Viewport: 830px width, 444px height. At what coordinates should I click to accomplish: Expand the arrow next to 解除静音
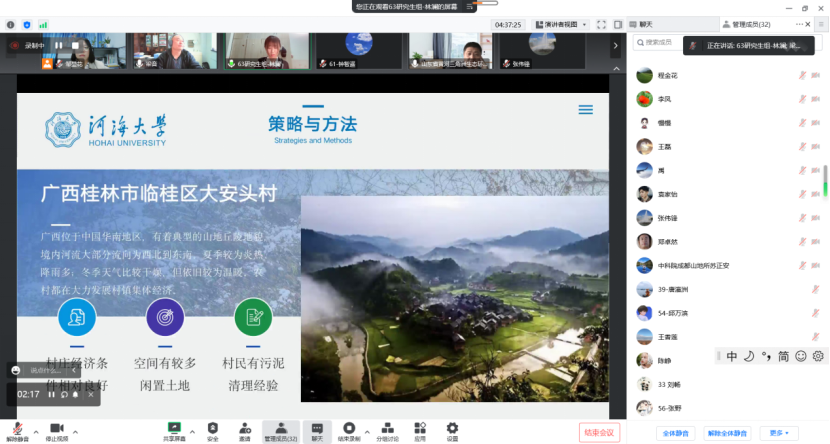tap(37, 427)
